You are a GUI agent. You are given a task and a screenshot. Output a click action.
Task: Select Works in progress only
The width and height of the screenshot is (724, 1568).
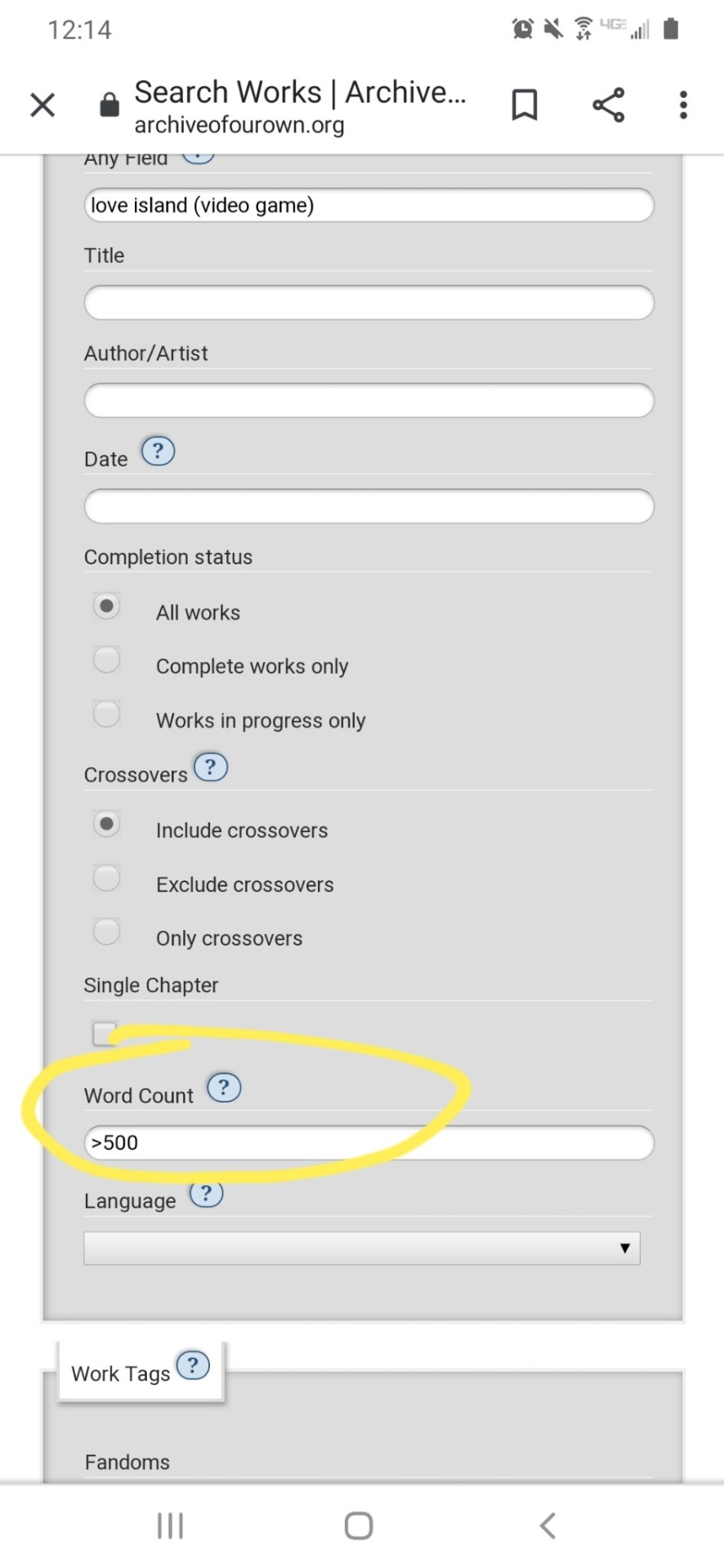(x=106, y=714)
